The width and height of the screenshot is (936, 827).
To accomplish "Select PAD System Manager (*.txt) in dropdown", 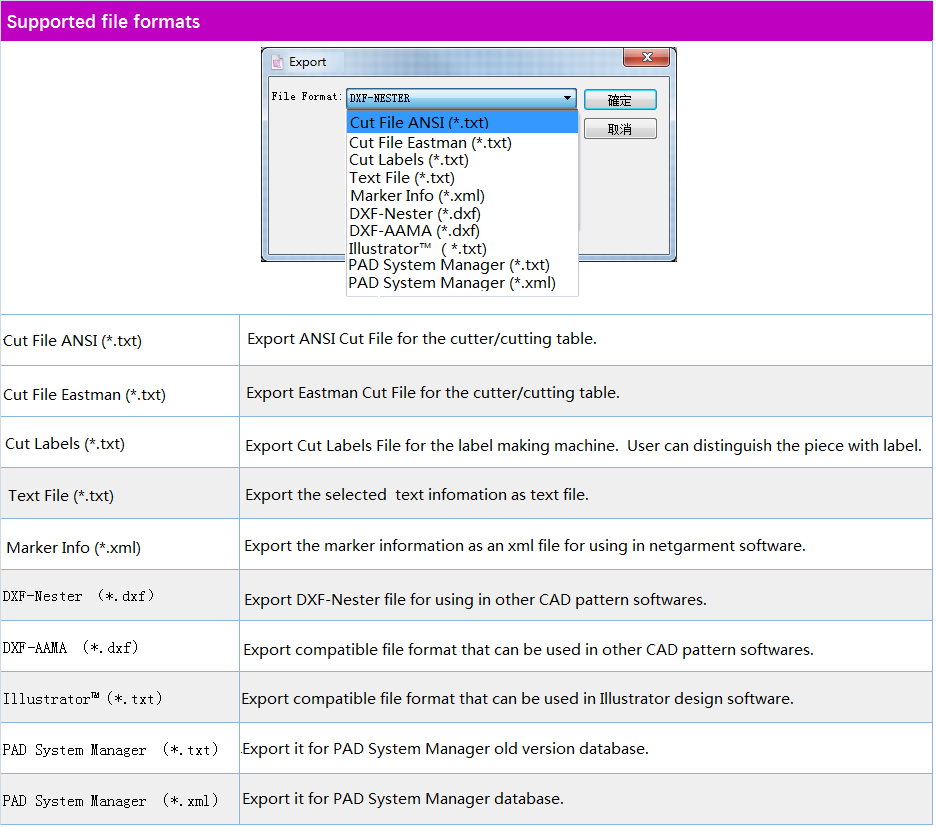I will [x=449, y=265].
